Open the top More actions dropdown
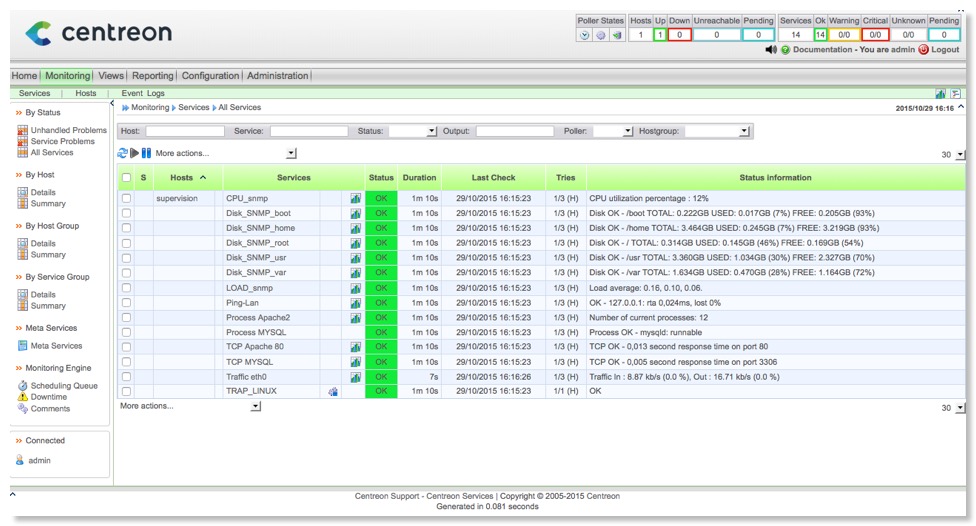The height and width of the screenshot is (526, 976). [291, 154]
